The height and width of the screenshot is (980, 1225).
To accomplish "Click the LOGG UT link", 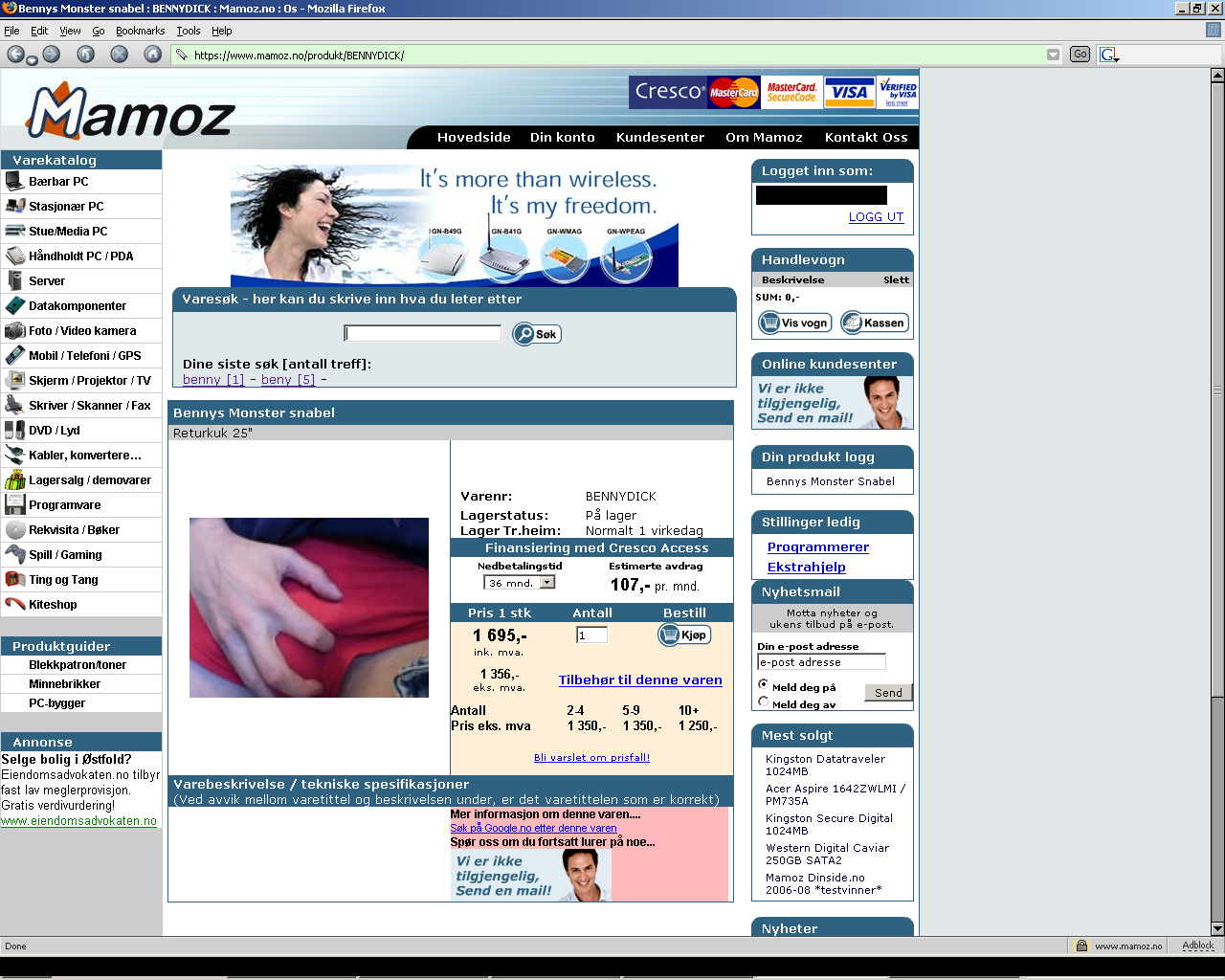I will 876,217.
